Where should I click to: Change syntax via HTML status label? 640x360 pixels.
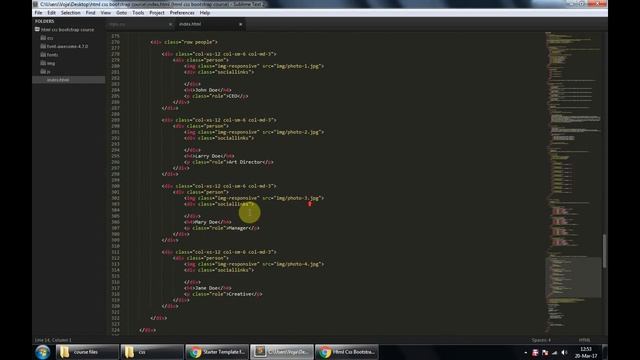(584, 340)
